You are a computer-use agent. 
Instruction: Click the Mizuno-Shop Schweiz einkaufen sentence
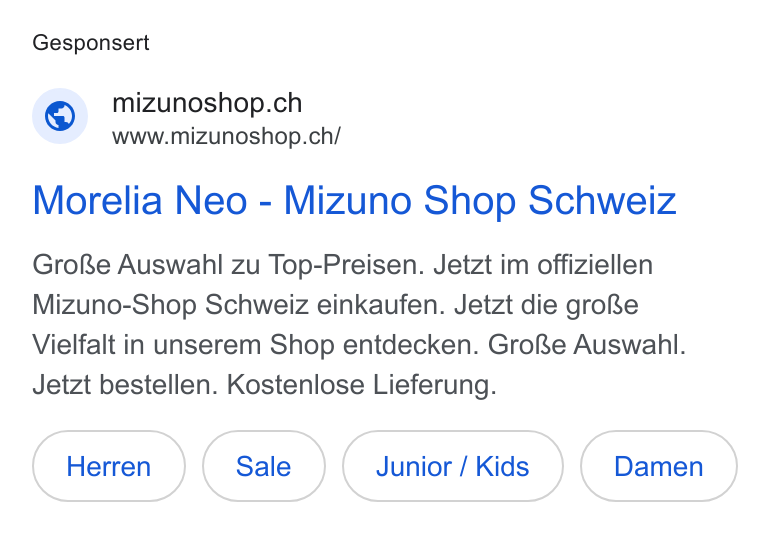click(x=238, y=305)
